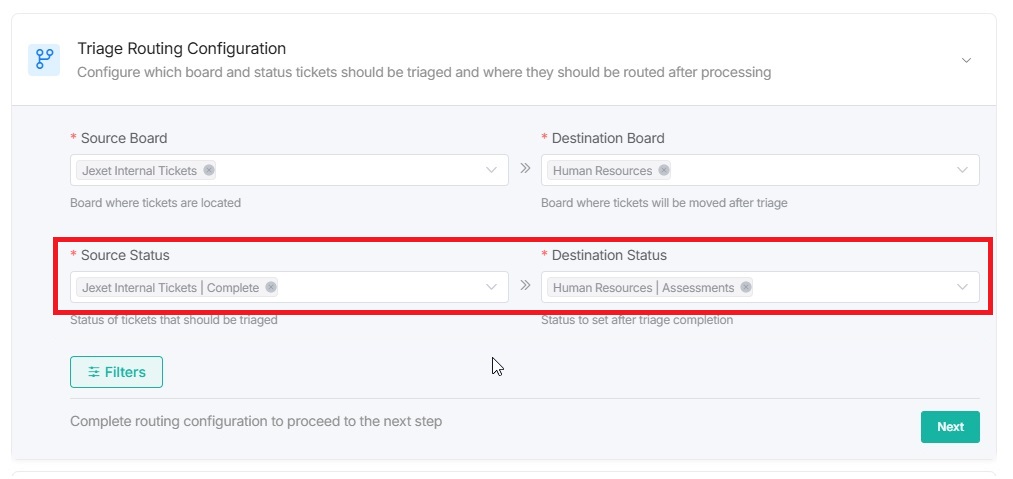Select the Human Resources | Assessments chip label

(643, 288)
